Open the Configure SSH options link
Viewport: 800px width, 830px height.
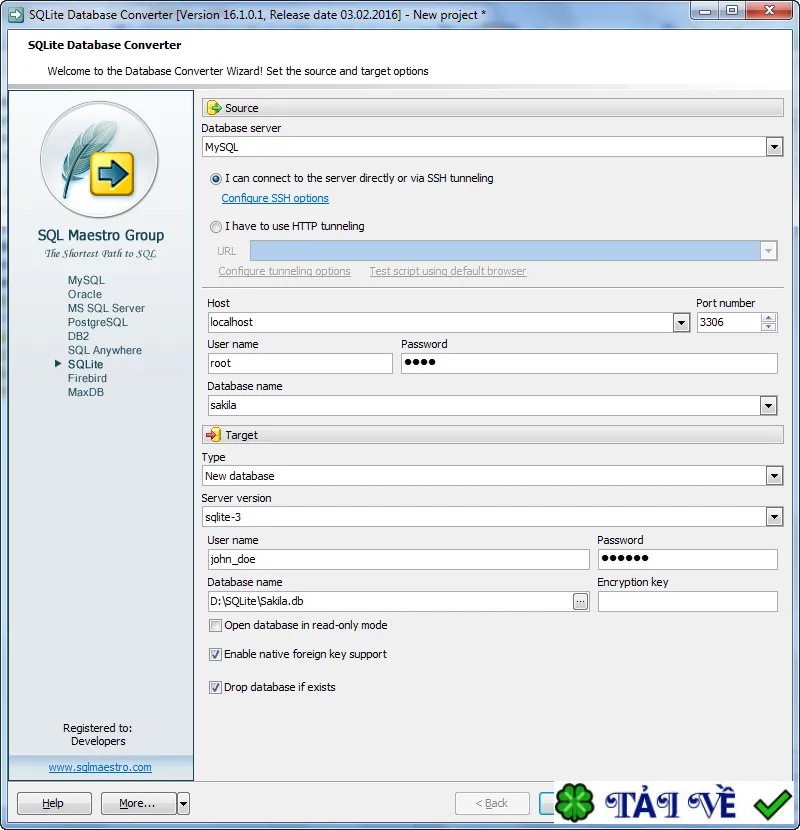275,198
